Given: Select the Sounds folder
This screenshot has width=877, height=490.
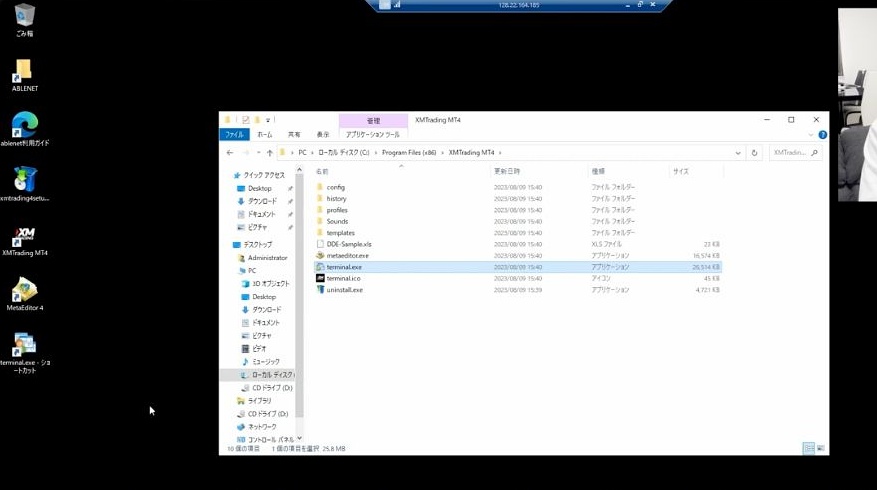Looking at the screenshot, I should pos(337,222).
